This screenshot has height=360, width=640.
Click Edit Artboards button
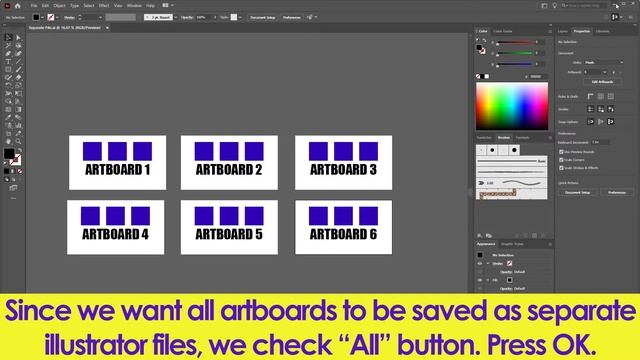(x=602, y=82)
